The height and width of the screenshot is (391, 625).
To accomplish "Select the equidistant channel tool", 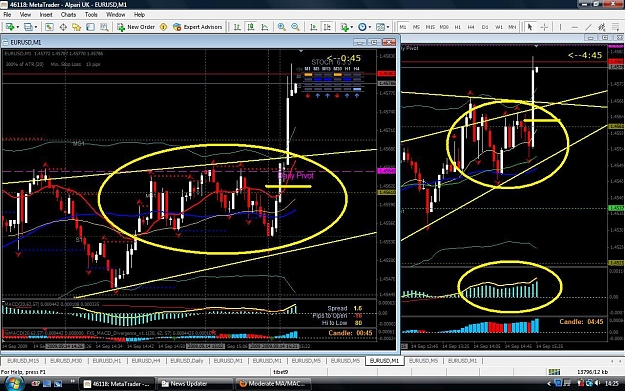I will point(602,27).
